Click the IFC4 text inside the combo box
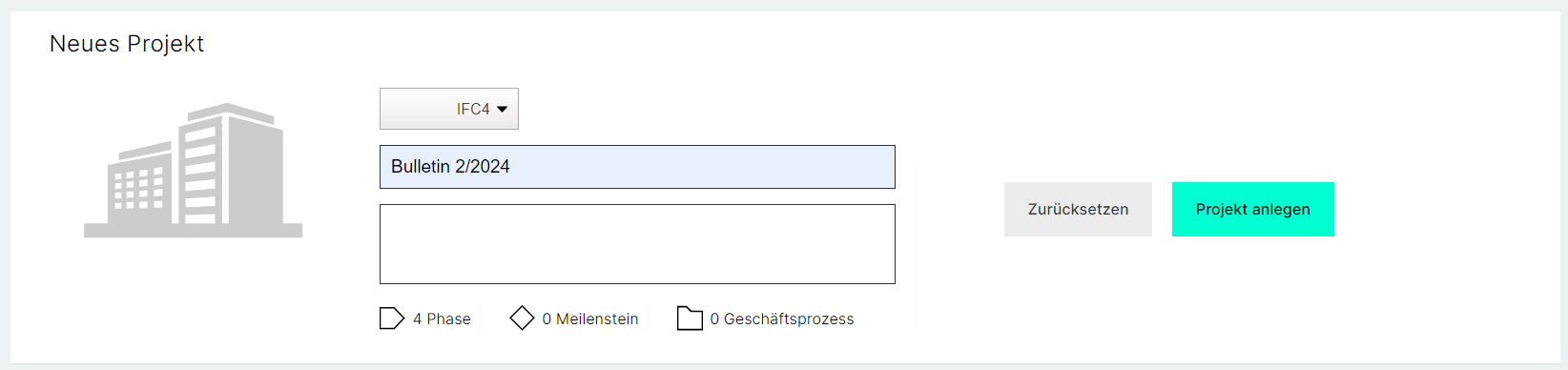 point(473,110)
